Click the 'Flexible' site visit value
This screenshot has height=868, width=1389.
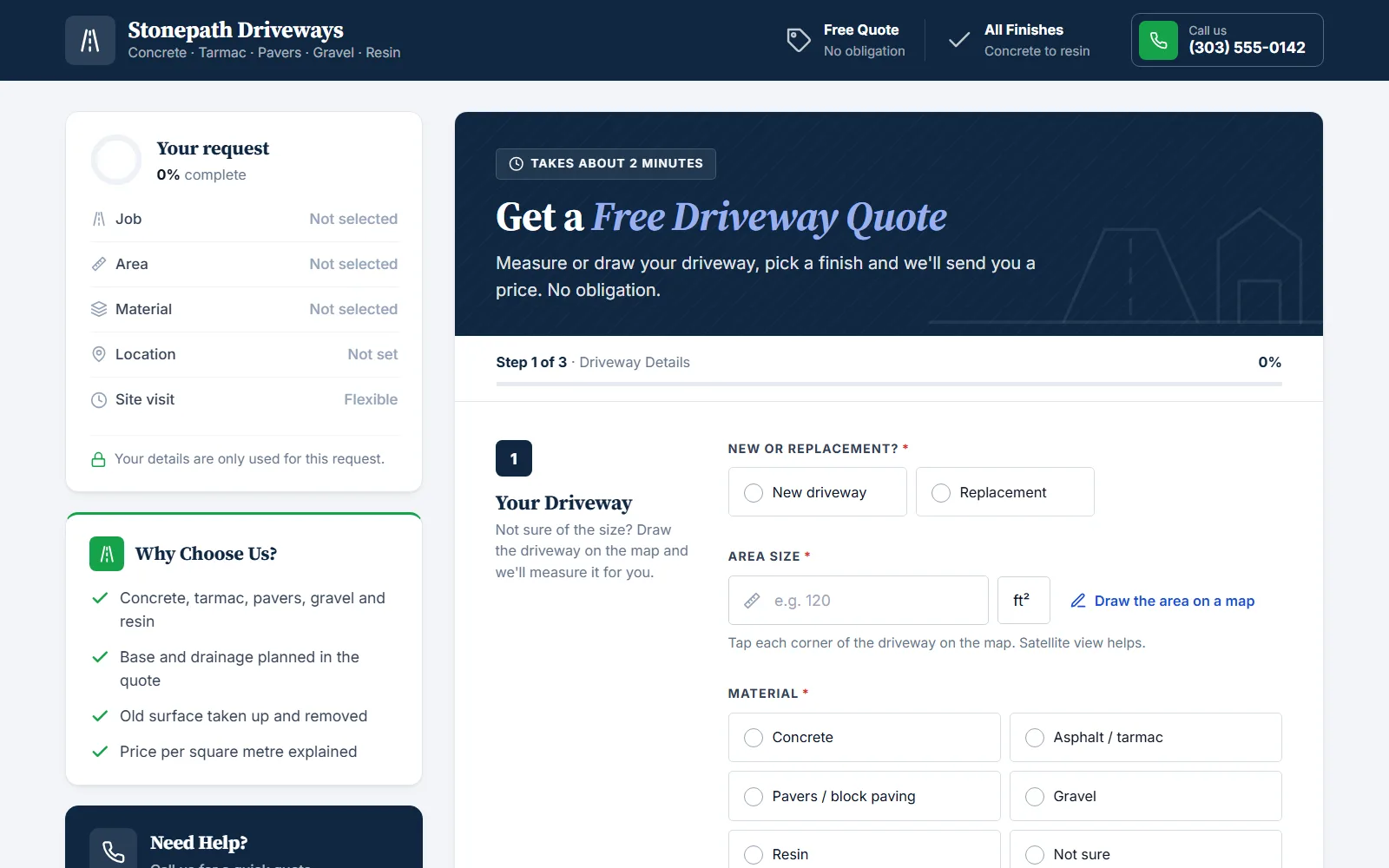click(x=371, y=399)
